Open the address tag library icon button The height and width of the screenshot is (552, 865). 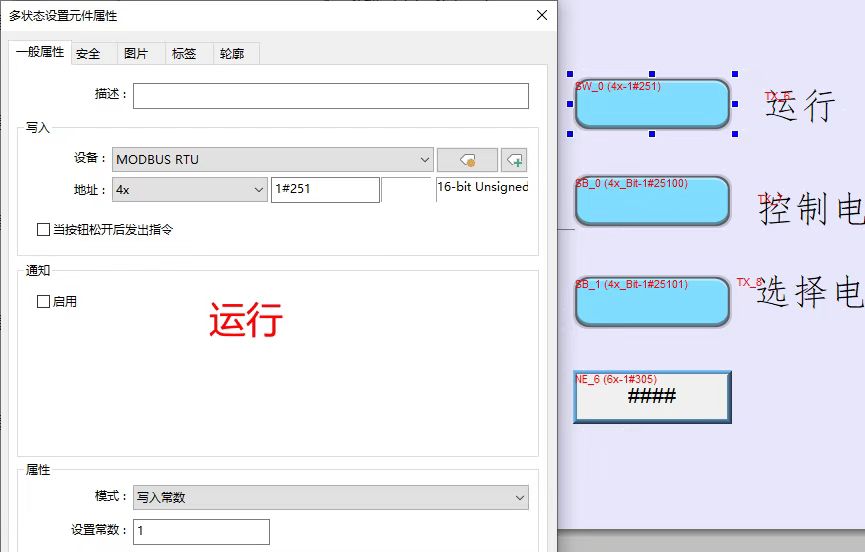tap(467, 160)
